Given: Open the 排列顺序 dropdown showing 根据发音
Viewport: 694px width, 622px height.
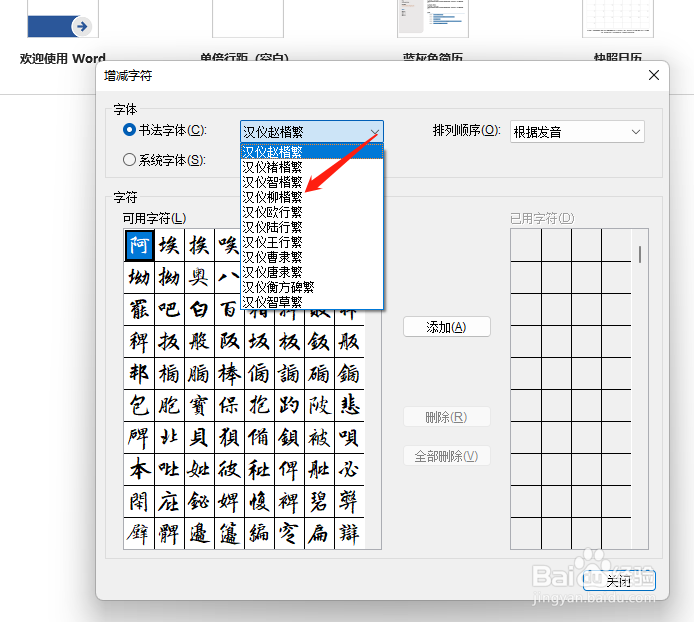Looking at the screenshot, I should click(x=577, y=132).
